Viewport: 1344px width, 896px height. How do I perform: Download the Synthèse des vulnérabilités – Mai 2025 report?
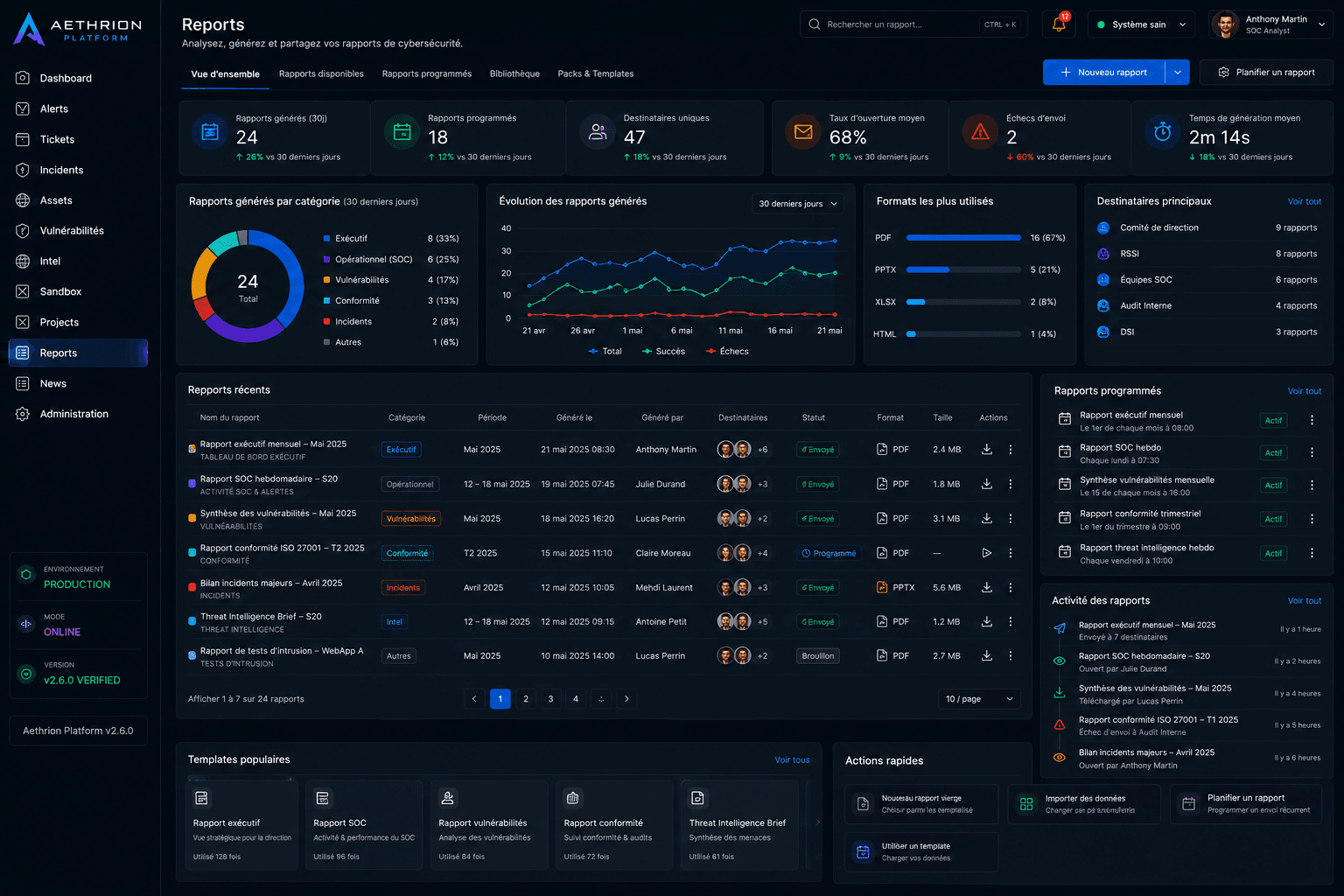pyautogui.click(x=986, y=519)
